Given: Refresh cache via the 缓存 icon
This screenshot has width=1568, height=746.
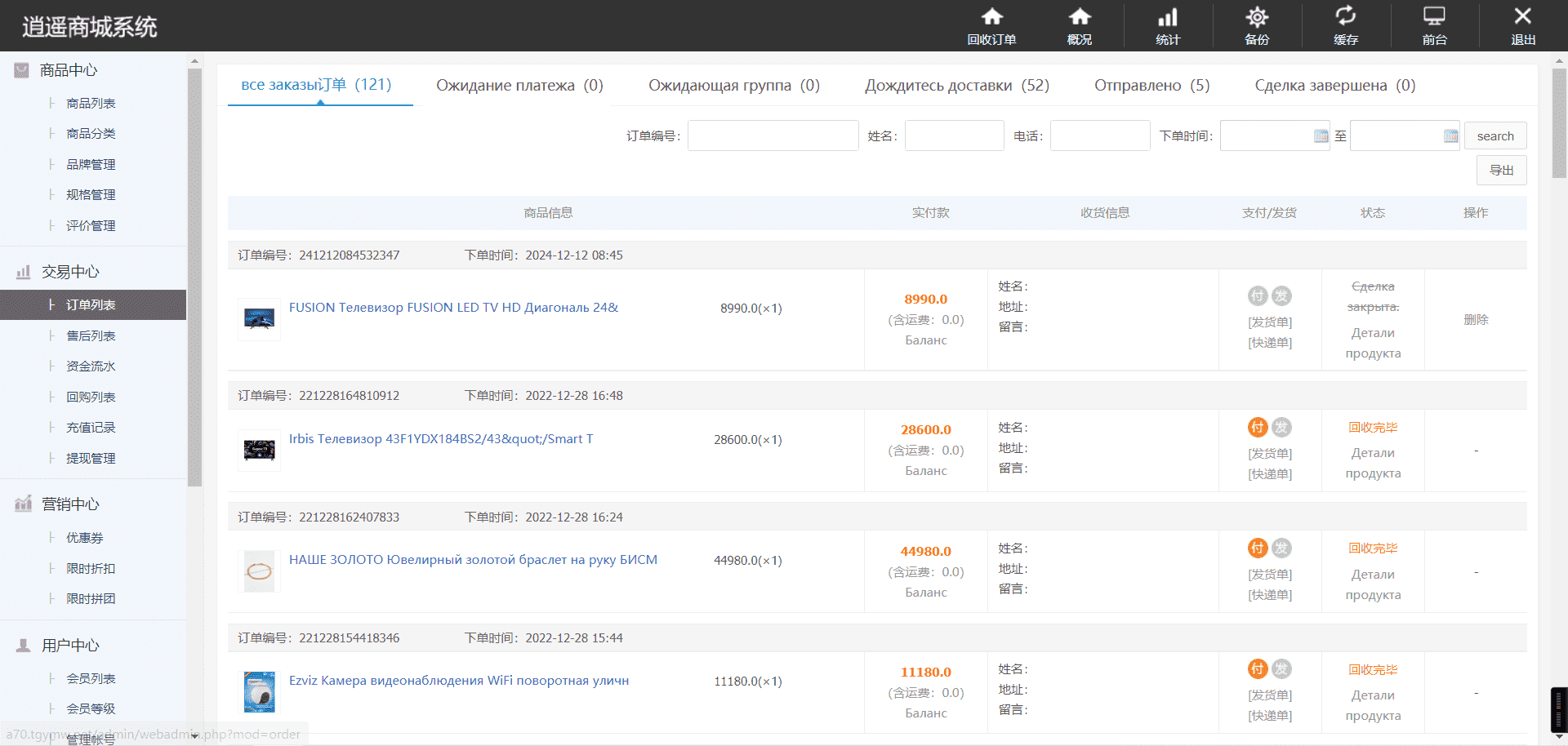Looking at the screenshot, I should click(x=1346, y=16).
